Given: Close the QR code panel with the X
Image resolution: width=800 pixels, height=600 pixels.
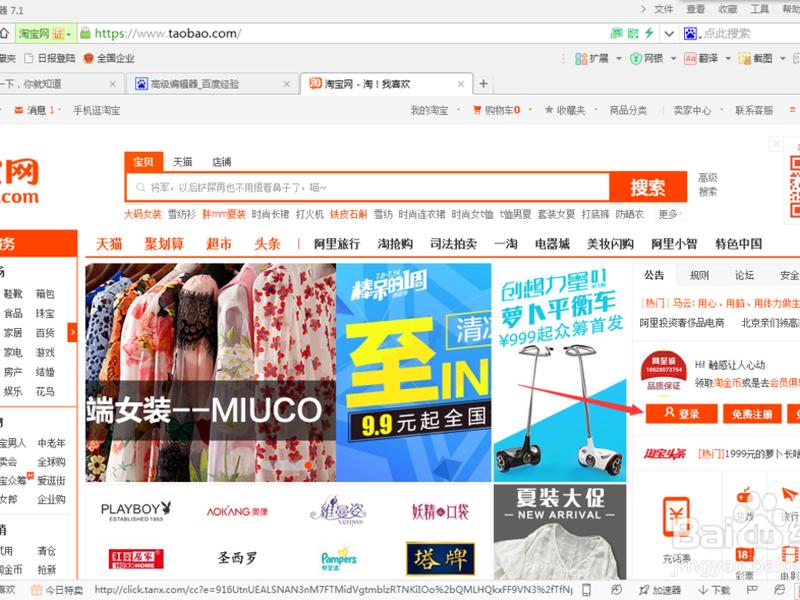Looking at the screenshot, I should pos(776,143).
